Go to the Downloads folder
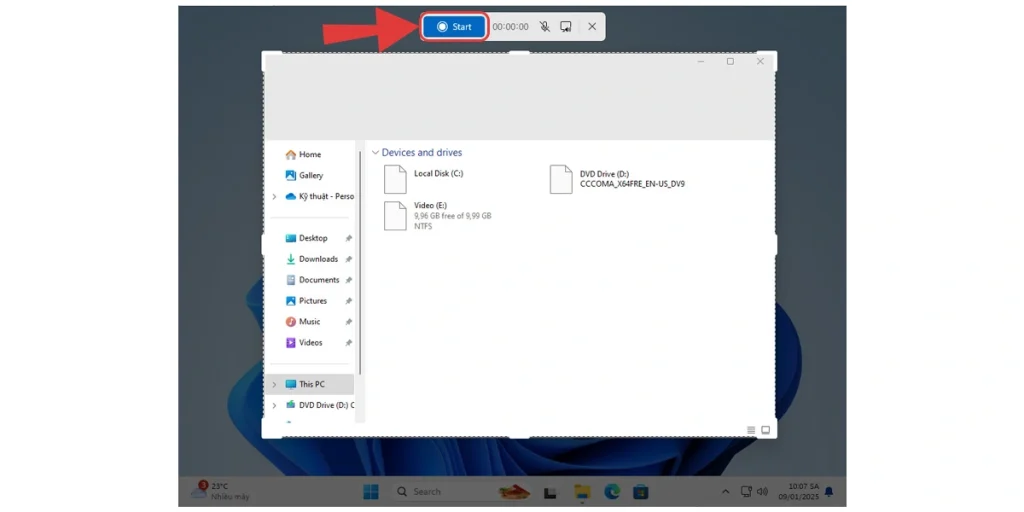Screen dimensions: 1024x512 click(318, 259)
